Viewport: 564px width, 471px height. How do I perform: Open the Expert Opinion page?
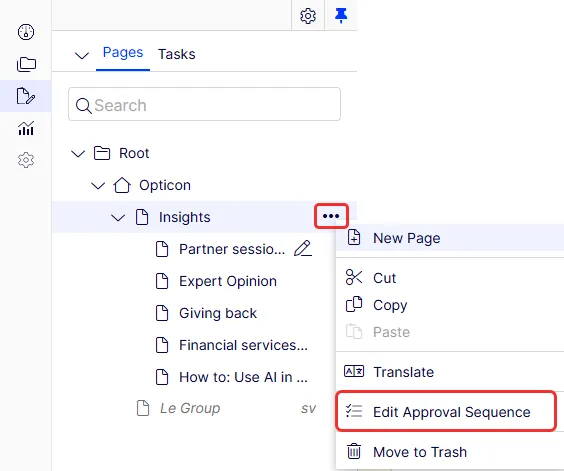pyautogui.click(x=228, y=281)
